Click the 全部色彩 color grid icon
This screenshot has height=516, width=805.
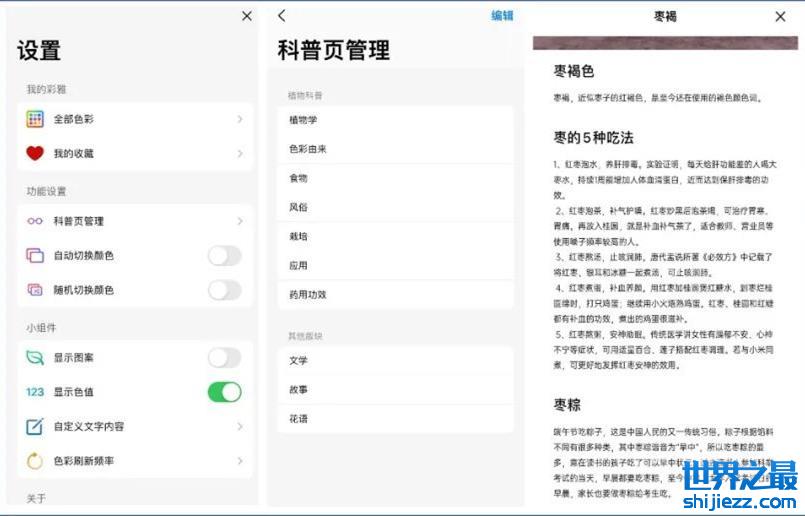pos(35,119)
